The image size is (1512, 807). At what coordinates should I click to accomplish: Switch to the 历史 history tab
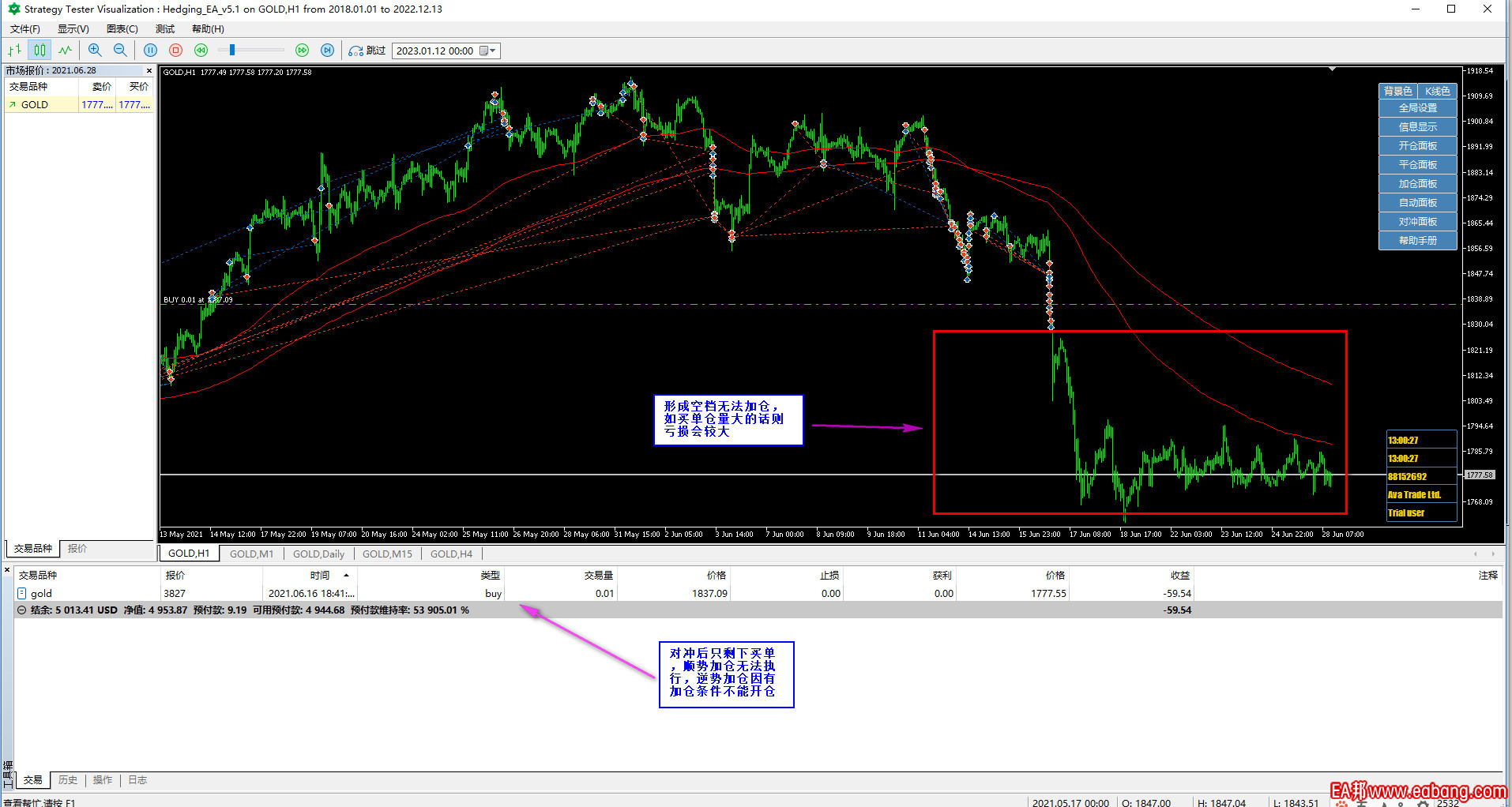tap(68, 780)
